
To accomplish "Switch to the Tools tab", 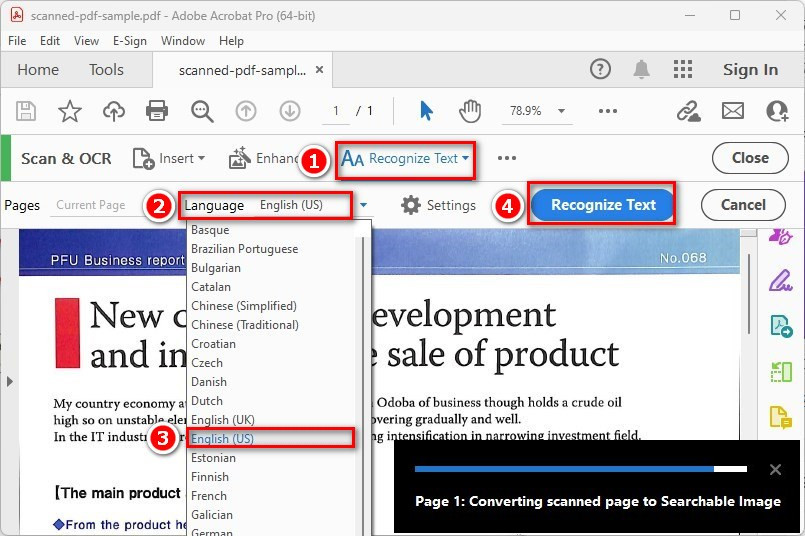I will tap(106, 70).
